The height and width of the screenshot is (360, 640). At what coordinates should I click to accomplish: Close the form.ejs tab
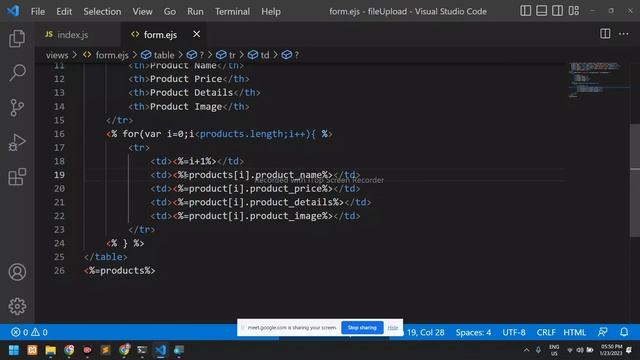(x=196, y=34)
